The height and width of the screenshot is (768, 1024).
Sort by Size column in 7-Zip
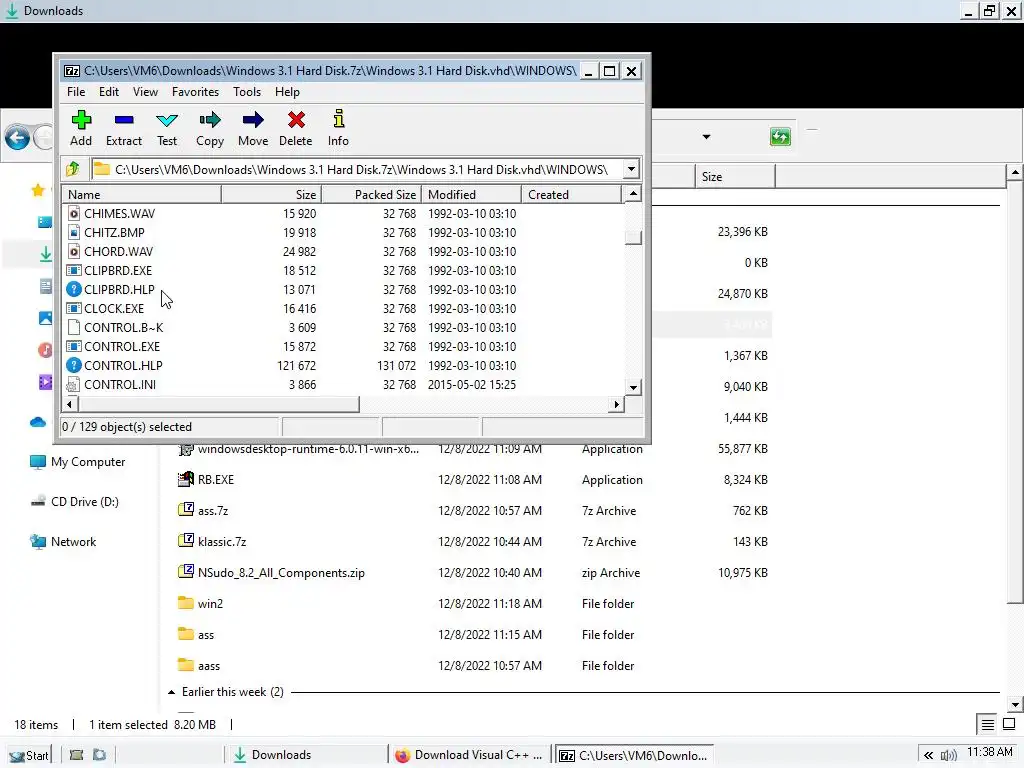coord(272,195)
